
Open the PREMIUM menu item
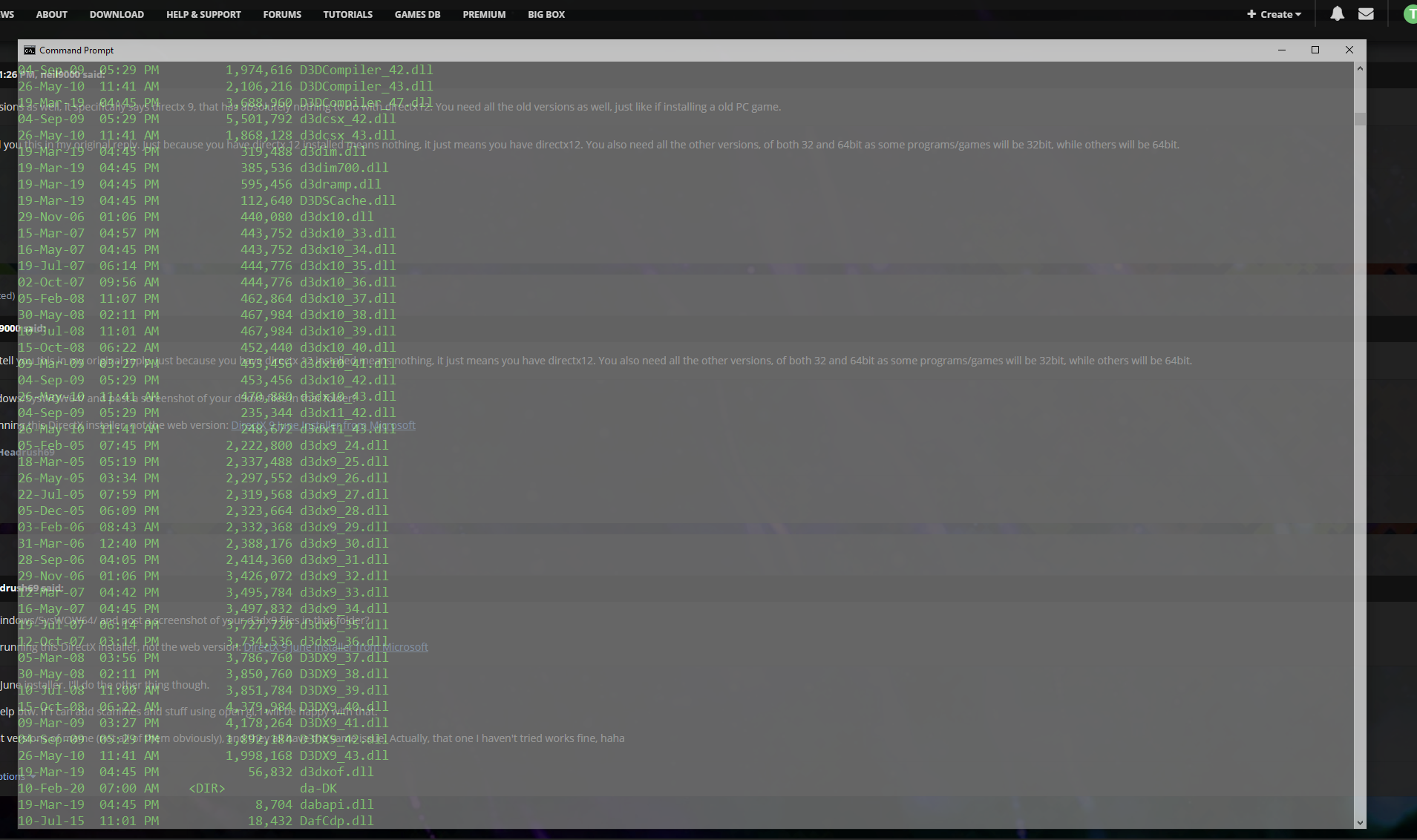tap(484, 14)
